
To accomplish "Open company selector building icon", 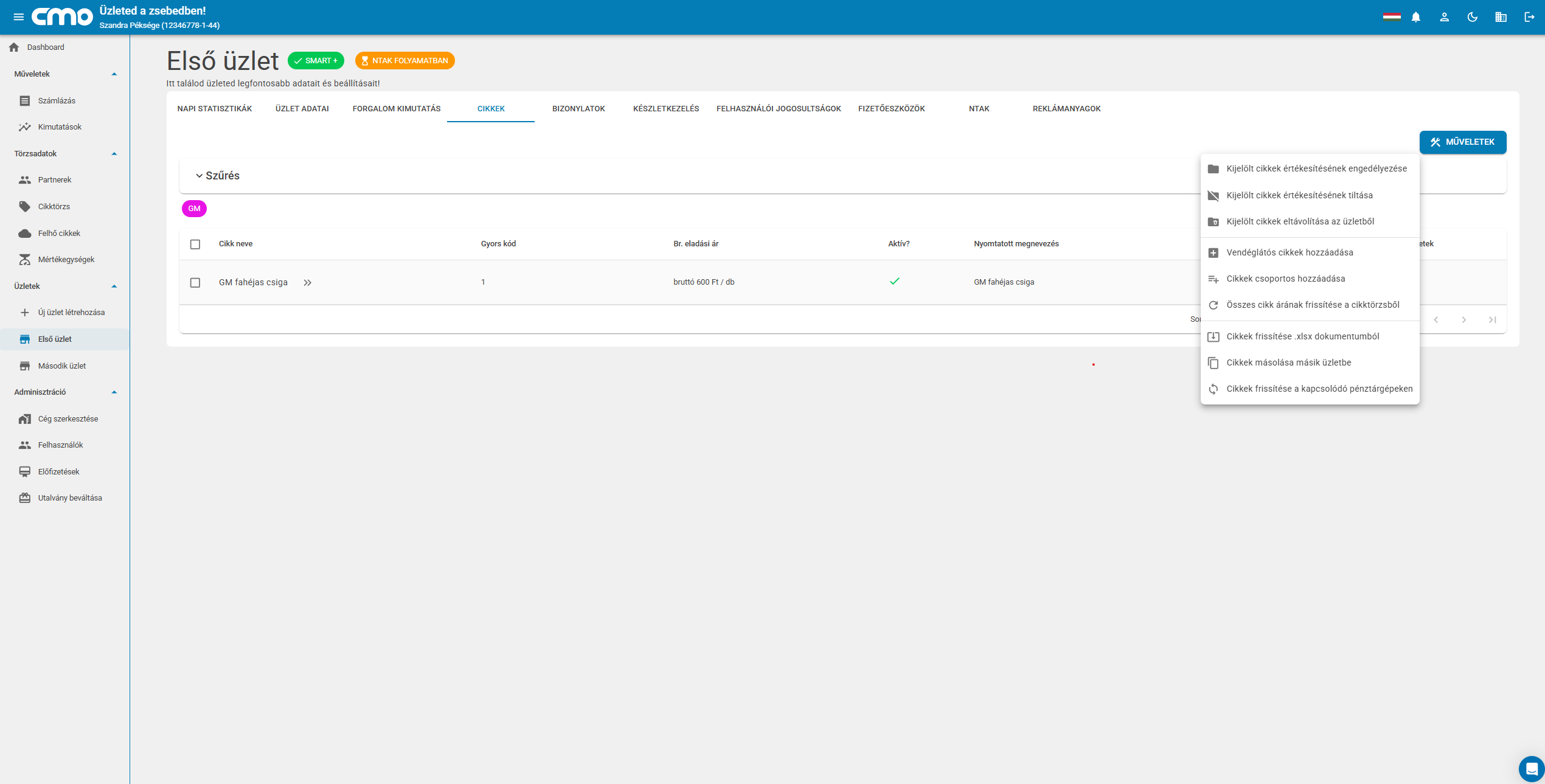I will [1501, 17].
